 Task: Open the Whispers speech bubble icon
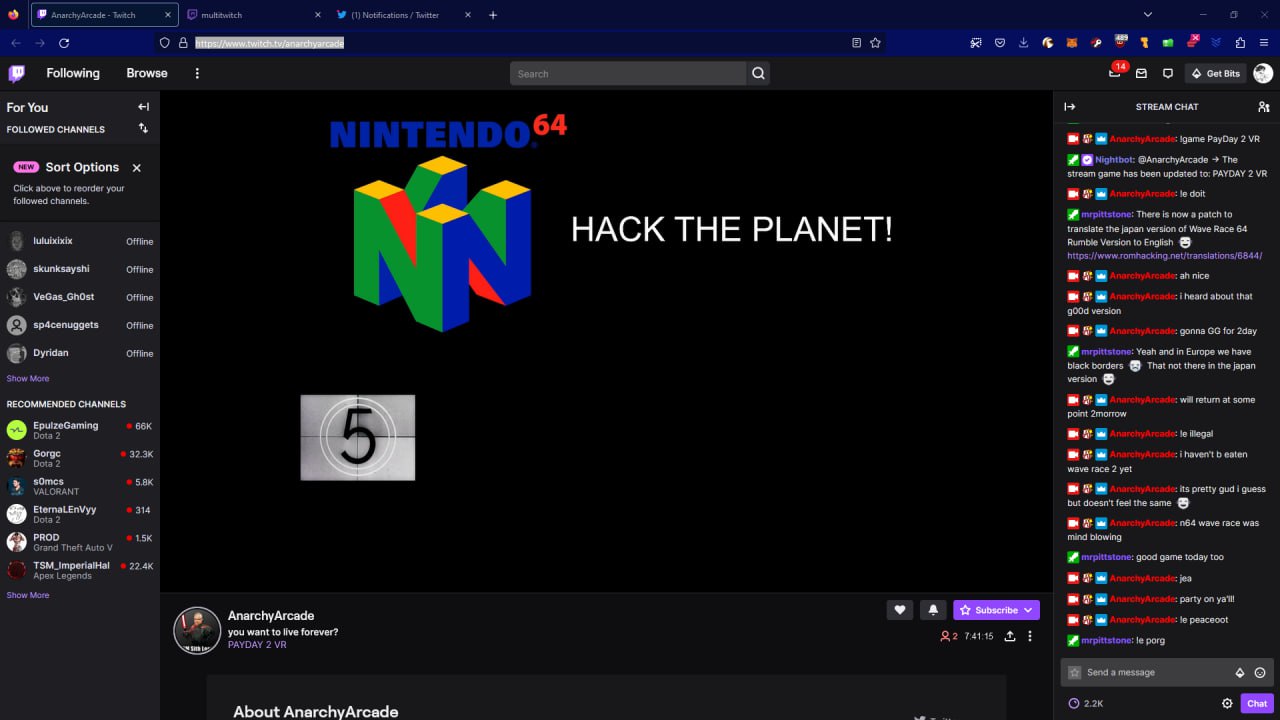[x=1167, y=73]
